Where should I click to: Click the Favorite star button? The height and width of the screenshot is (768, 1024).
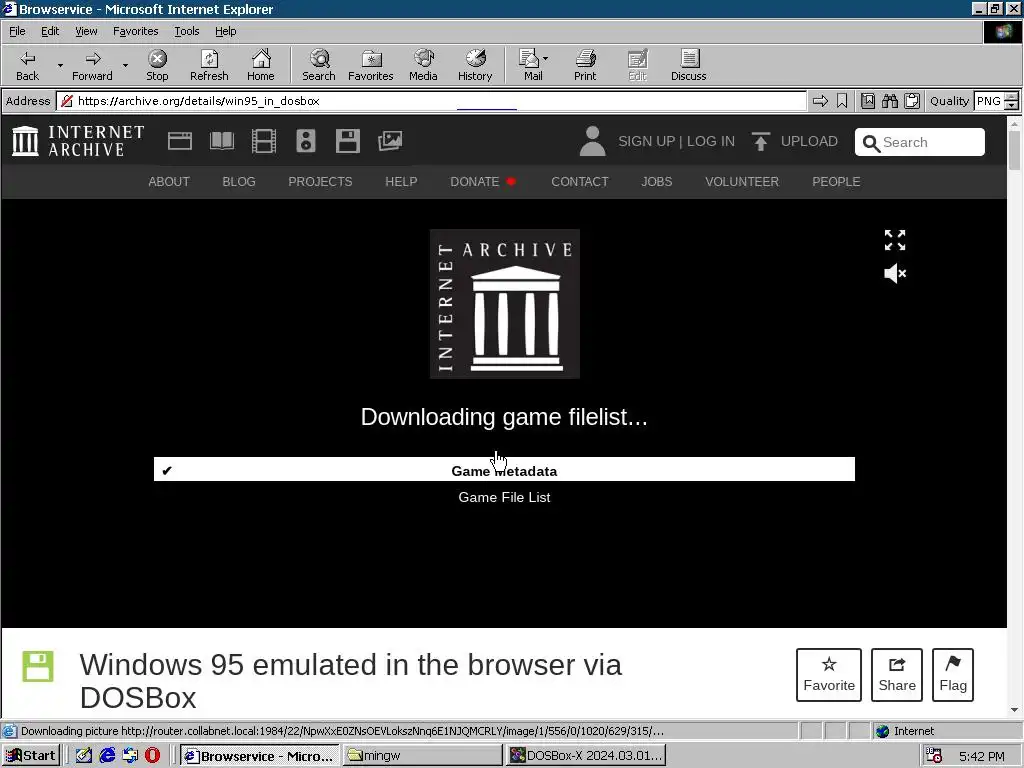tap(829, 675)
